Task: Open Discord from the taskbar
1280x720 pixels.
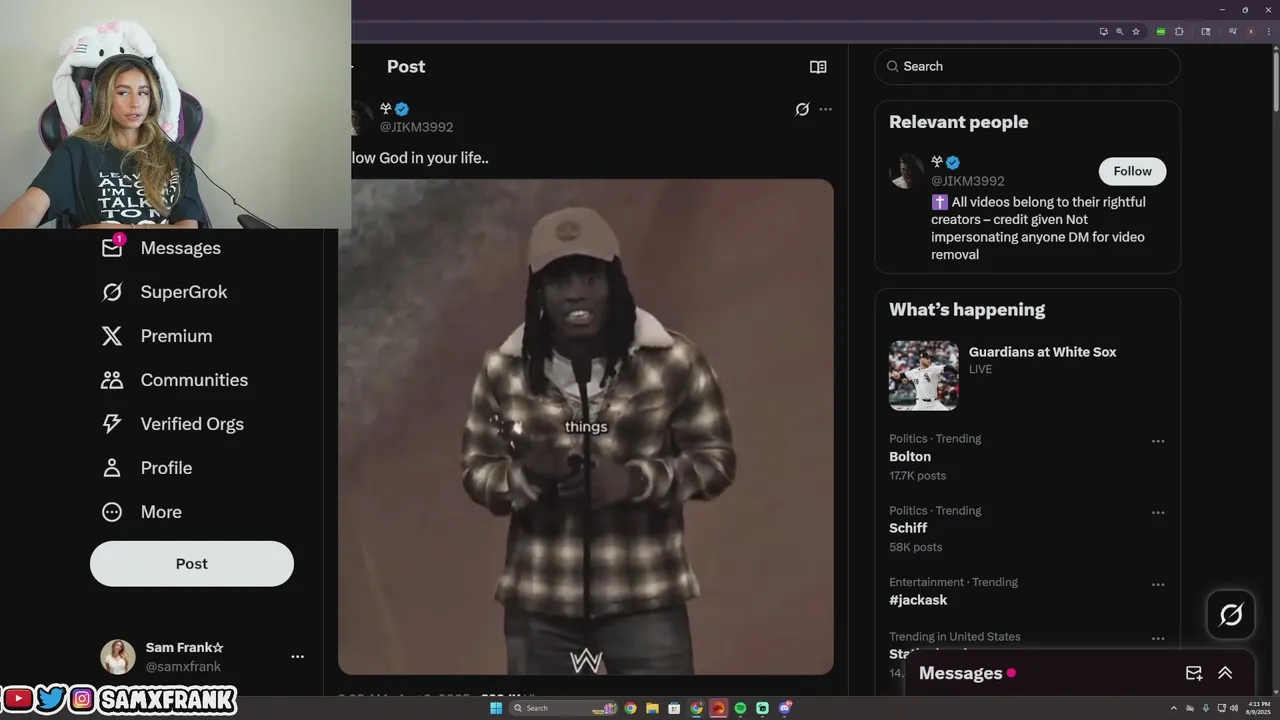Action: click(785, 708)
